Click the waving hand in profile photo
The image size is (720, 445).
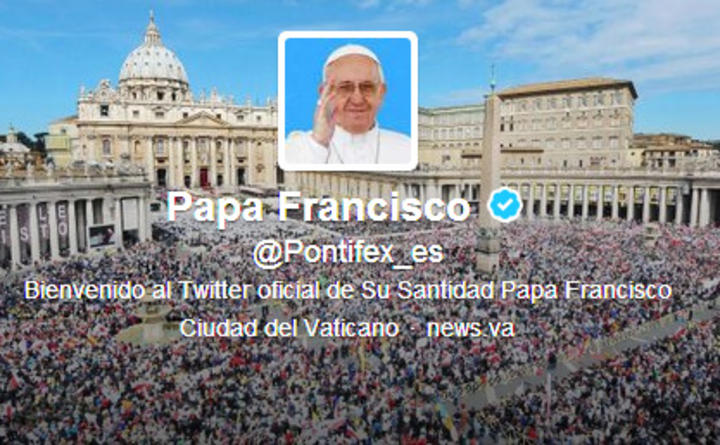coord(326,115)
